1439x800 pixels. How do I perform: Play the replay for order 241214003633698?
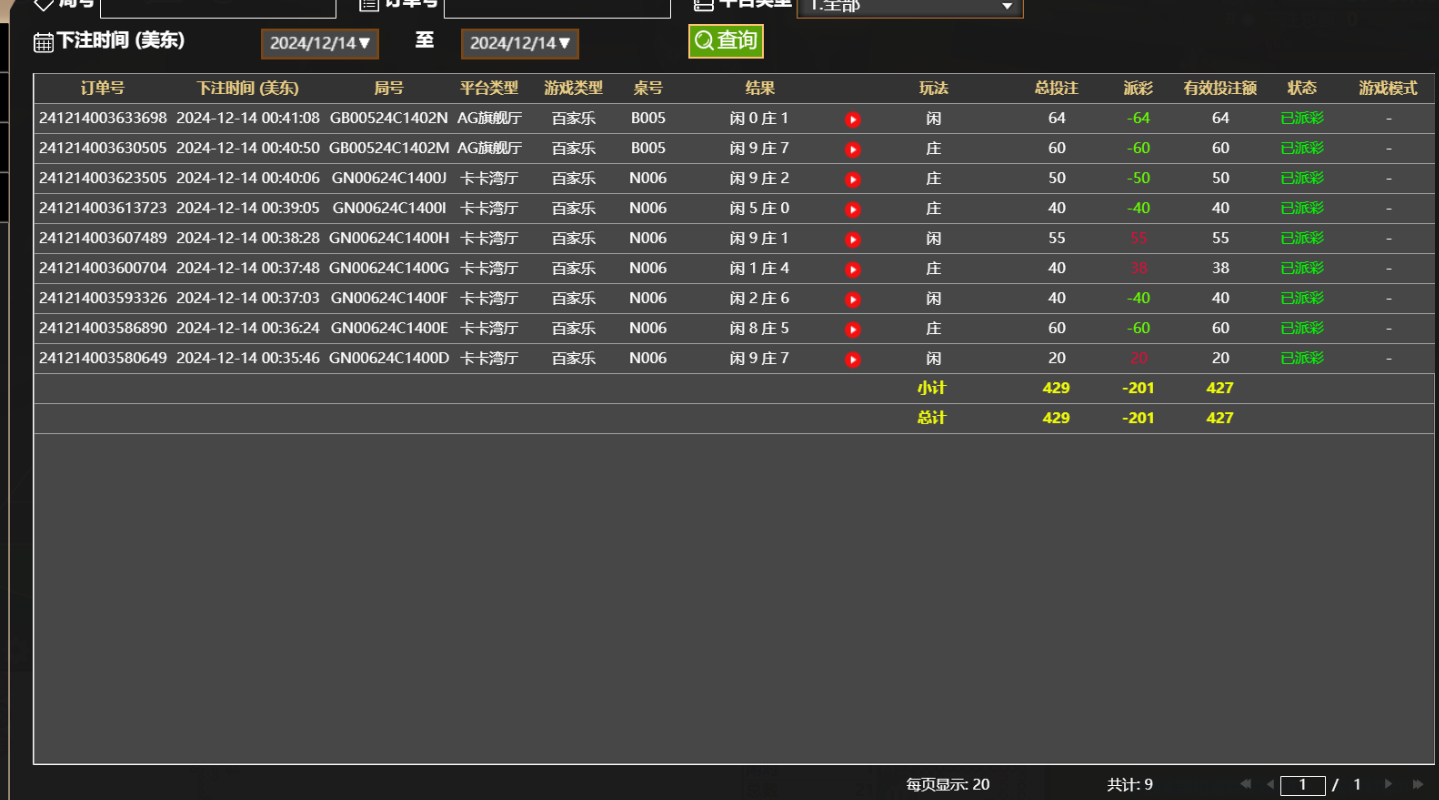(x=852, y=118)
